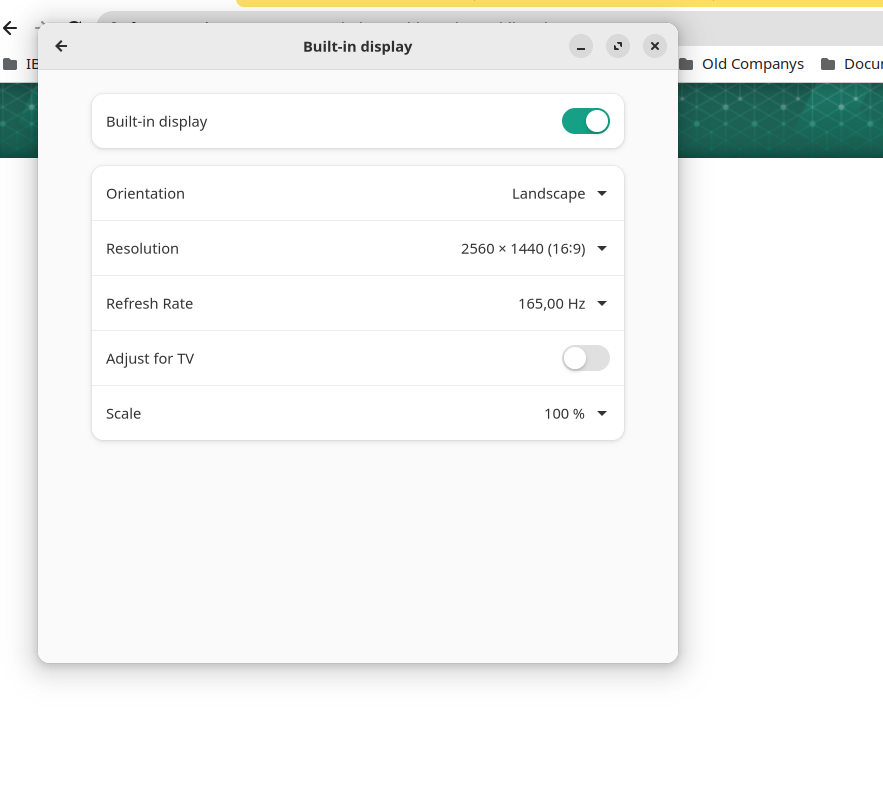Click the Scale row label
The height and width of the screenshot is (811, 883).
click(x=123, y=414)
